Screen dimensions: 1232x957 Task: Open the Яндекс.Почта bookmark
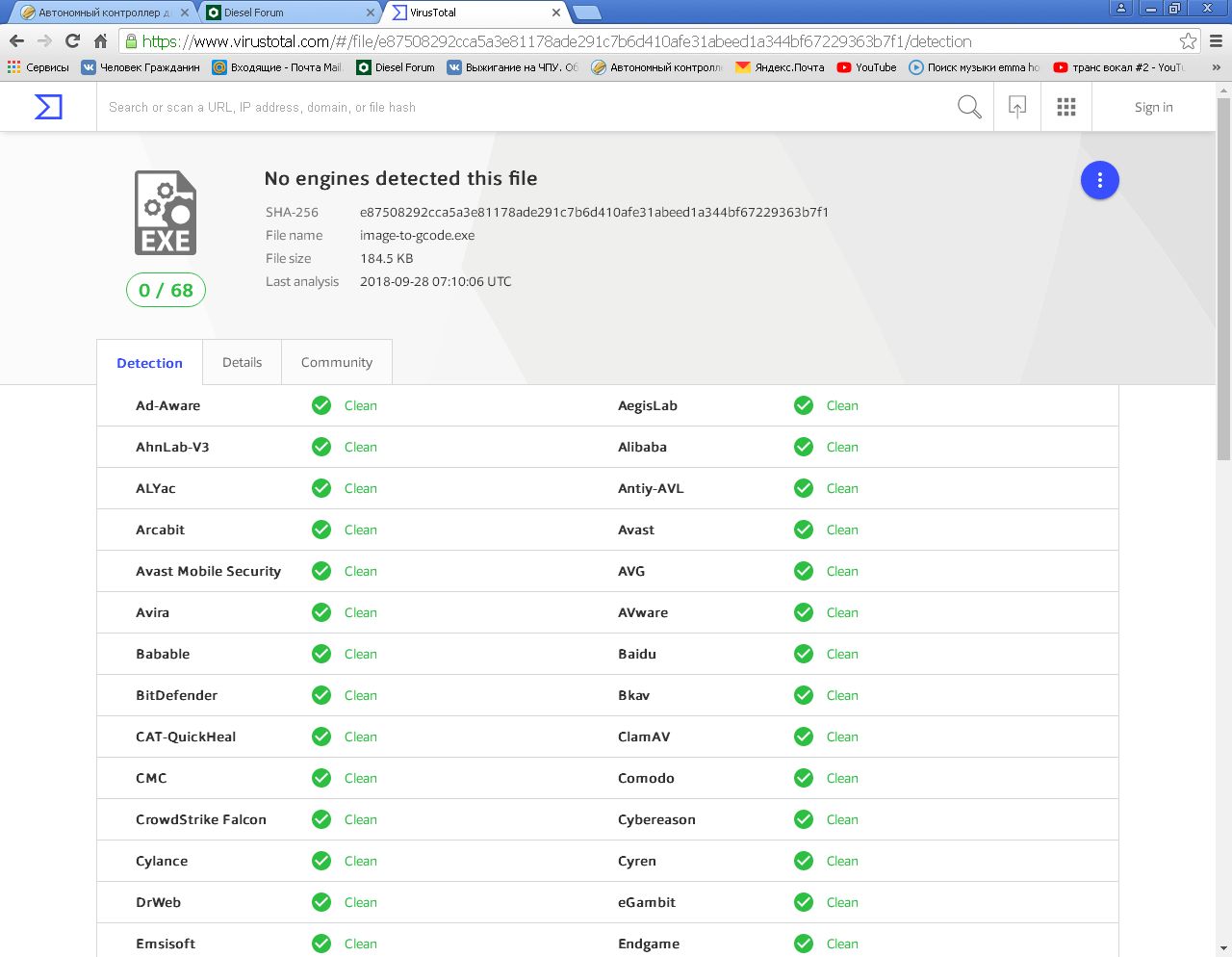(x=780, y=67)
